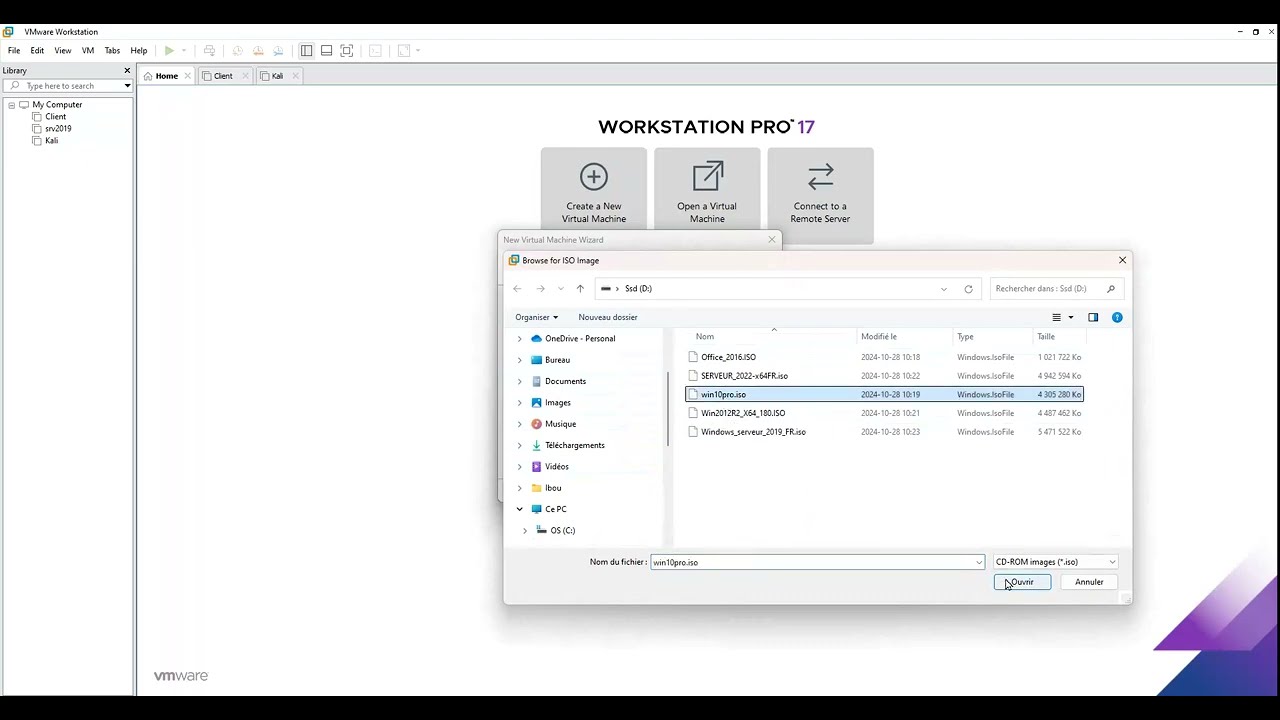The height and width of the screenshot is (720, 1280).
Task: Select the Office_2016.ISO file
Action: pos(884,357)
